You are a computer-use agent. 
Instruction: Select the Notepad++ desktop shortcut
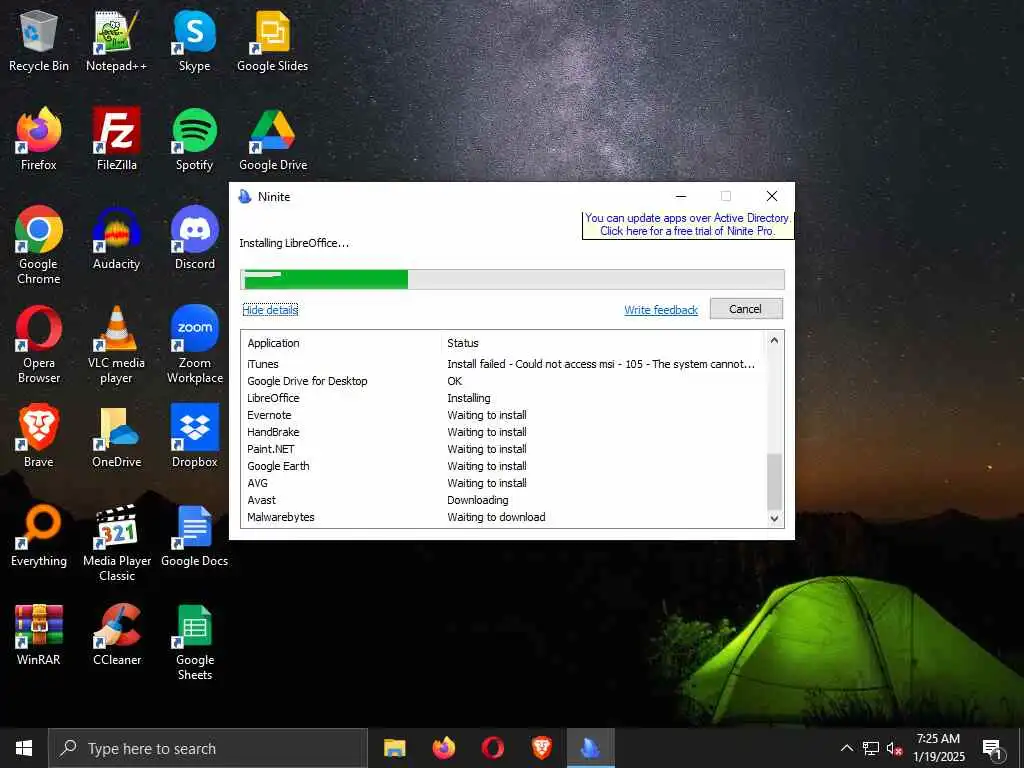pyautogui.click(x=116, y=41)
